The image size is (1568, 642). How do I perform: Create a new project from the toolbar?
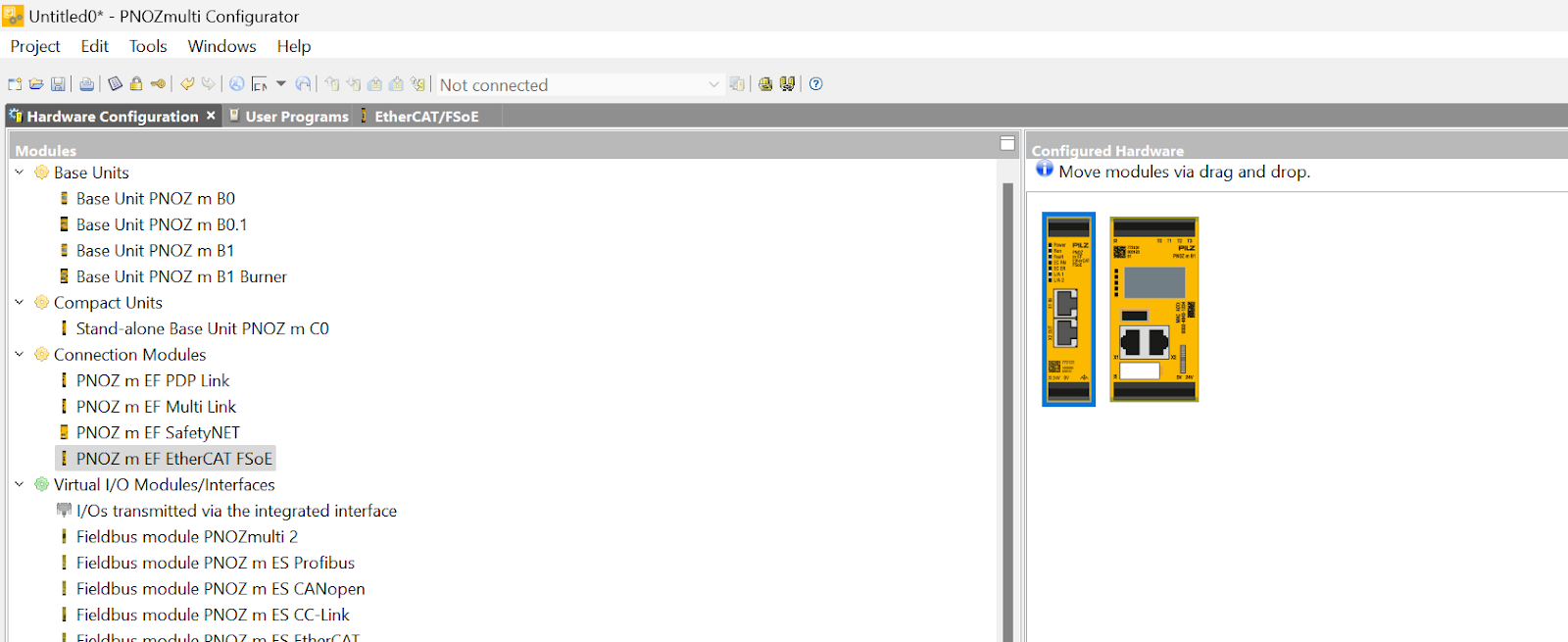15,84
